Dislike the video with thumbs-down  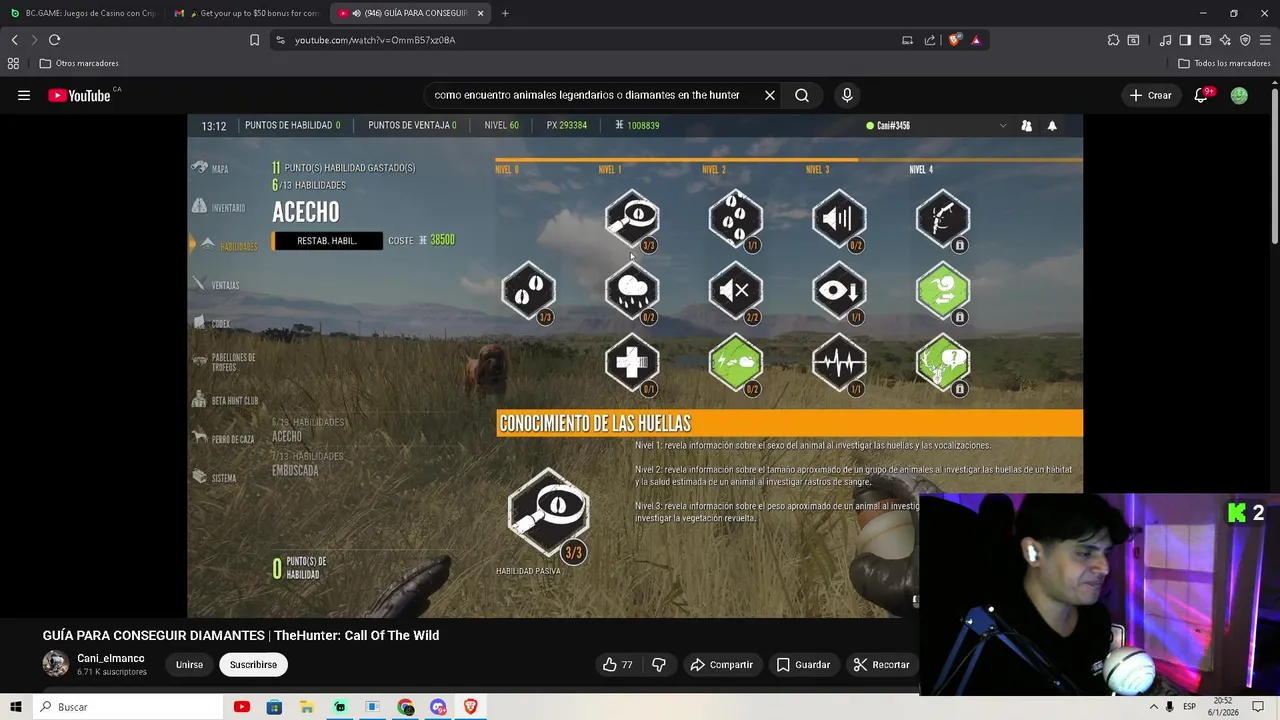[659, 664]
